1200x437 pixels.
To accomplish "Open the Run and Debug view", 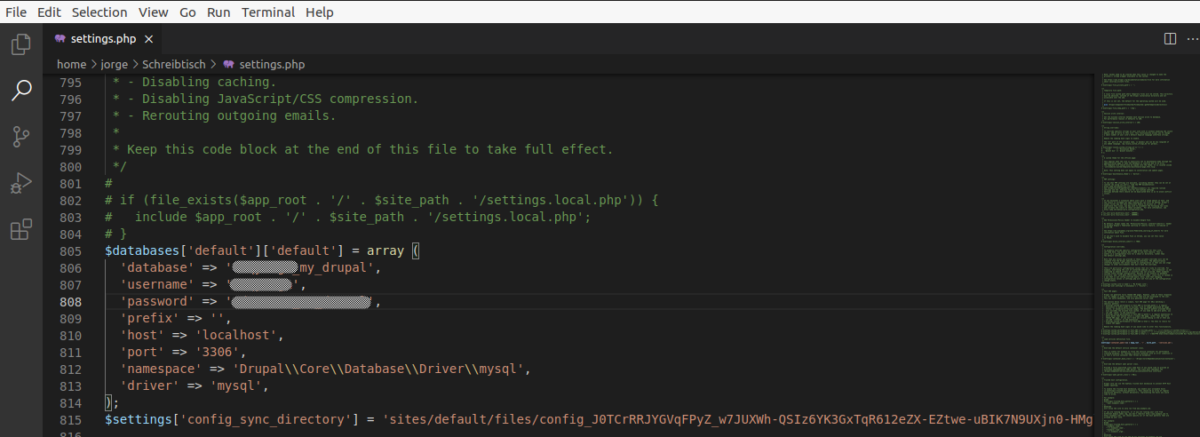I will click(x=21, y=183).
